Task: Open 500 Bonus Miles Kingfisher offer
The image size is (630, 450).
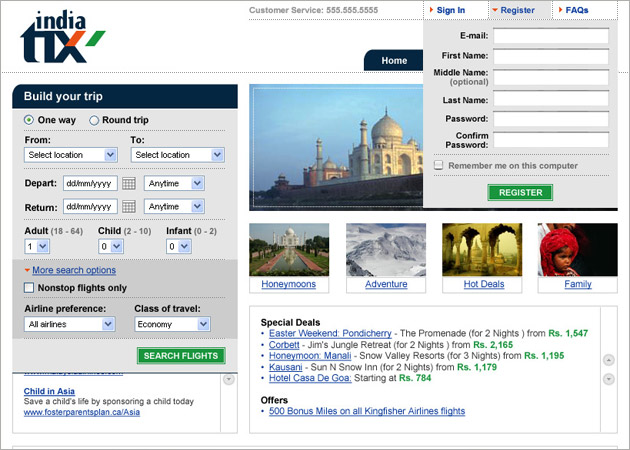Action: click(367, 411)
